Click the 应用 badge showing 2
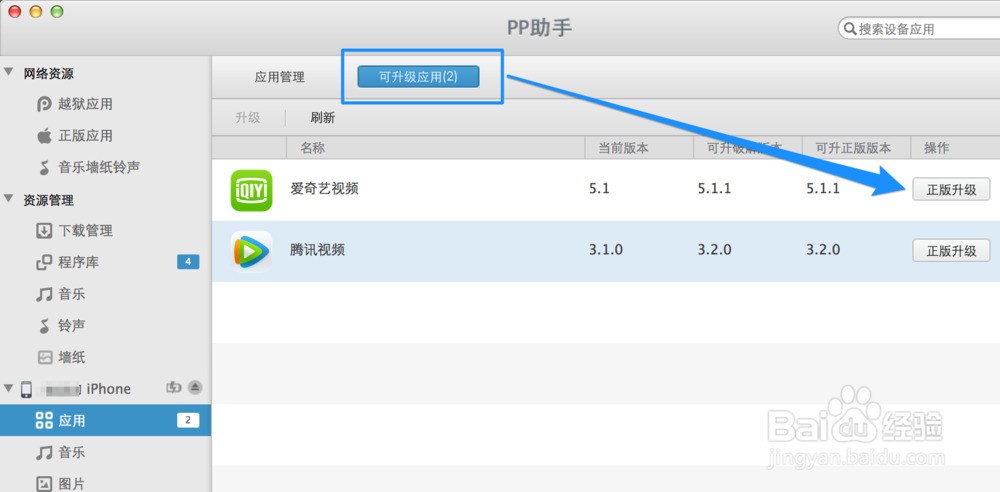This screenshot has width=1000, height=492. pyautogui.click(x=188, y=420)
